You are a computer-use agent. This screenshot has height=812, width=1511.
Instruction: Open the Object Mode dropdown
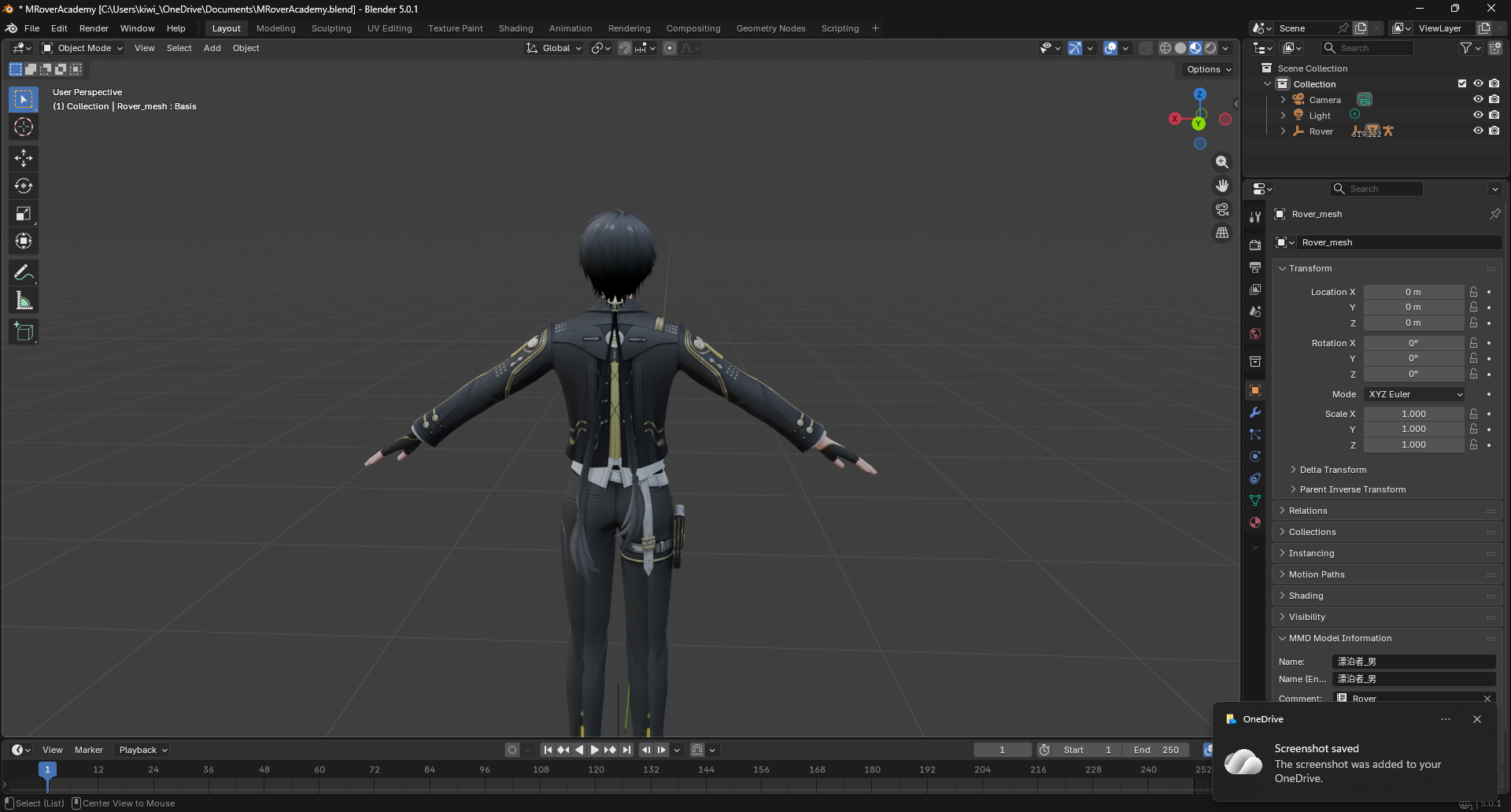point(83,48)
